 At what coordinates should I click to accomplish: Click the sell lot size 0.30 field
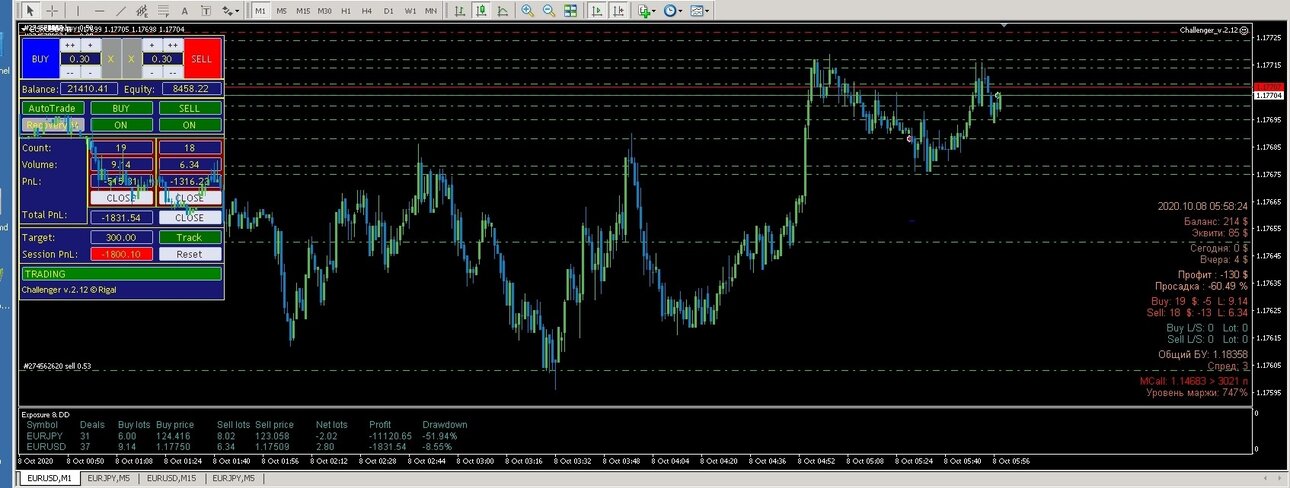(161, 59)
